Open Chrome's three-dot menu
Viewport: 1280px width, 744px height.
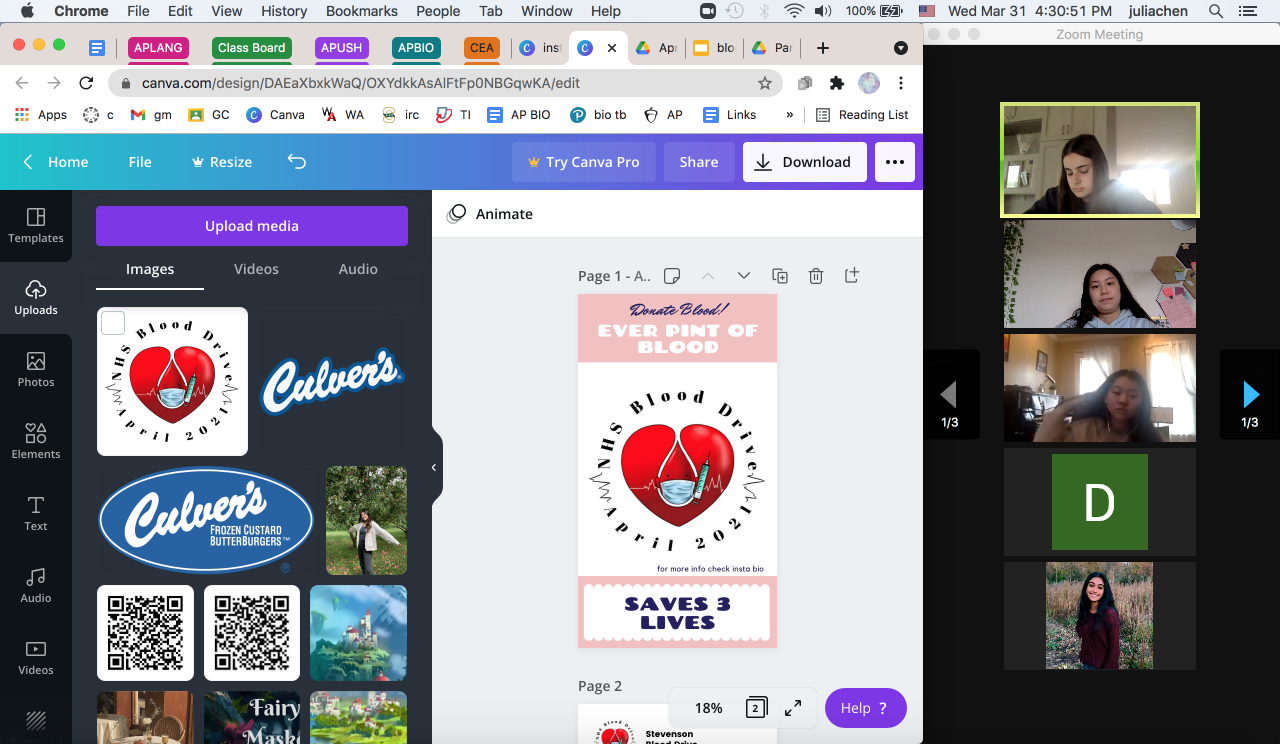pyautogui.click(x=901, y=83)
